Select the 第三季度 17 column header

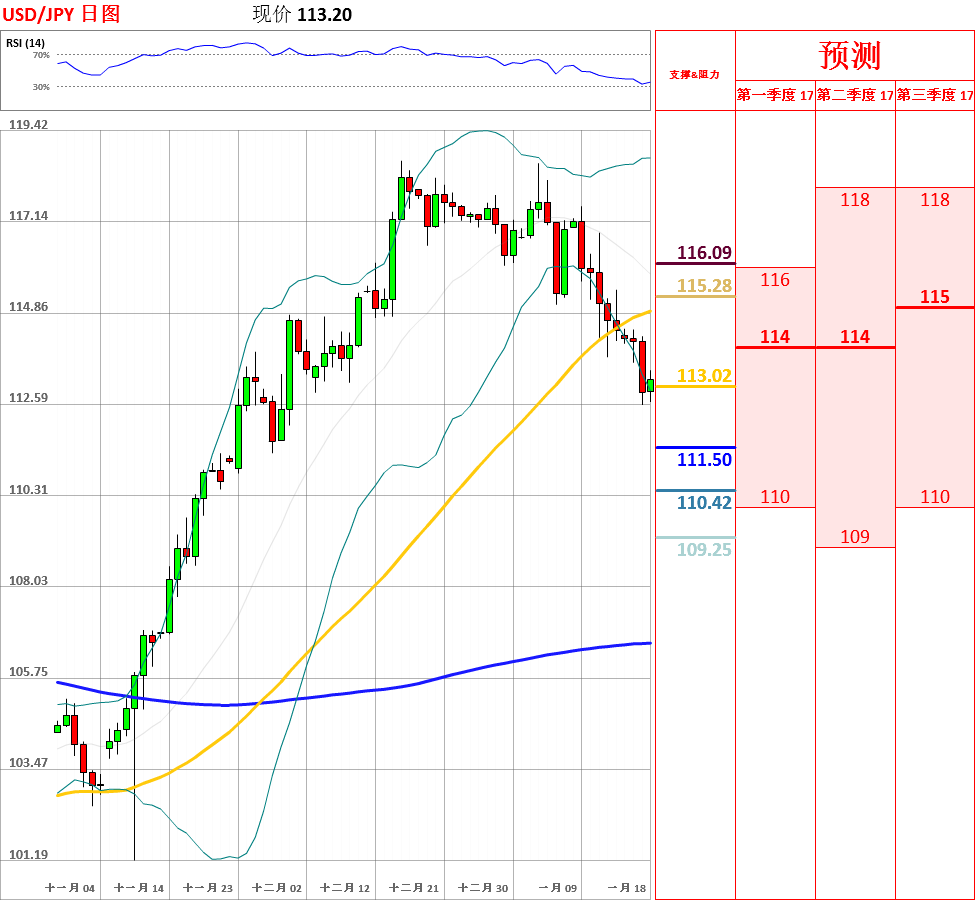click(935, 95)
